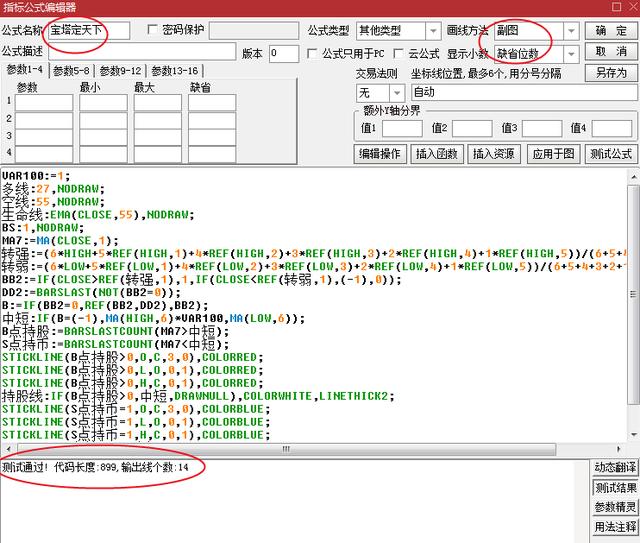Enable the 公式只用于PC checkbox
This screenshot has width=640, height=543.
coord(313,53)
